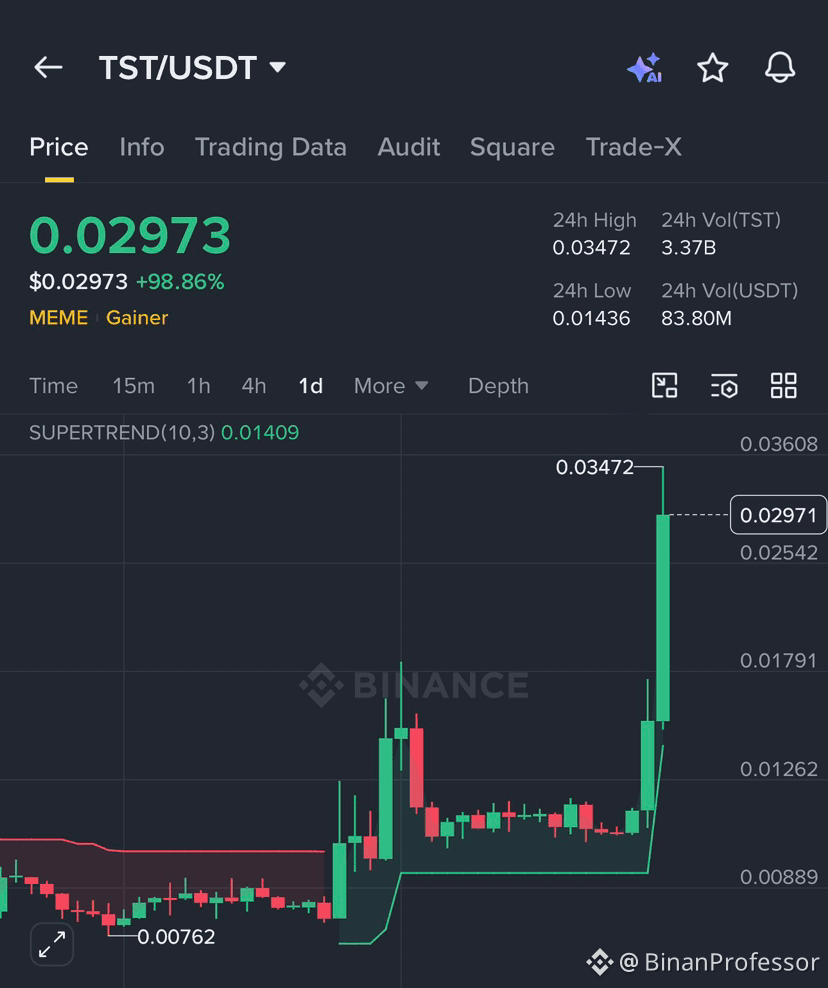Image resolution: width=828 pixels, height=988 pixels.
Task: Expand the More intervals dropdown
Action: [391, 386]
